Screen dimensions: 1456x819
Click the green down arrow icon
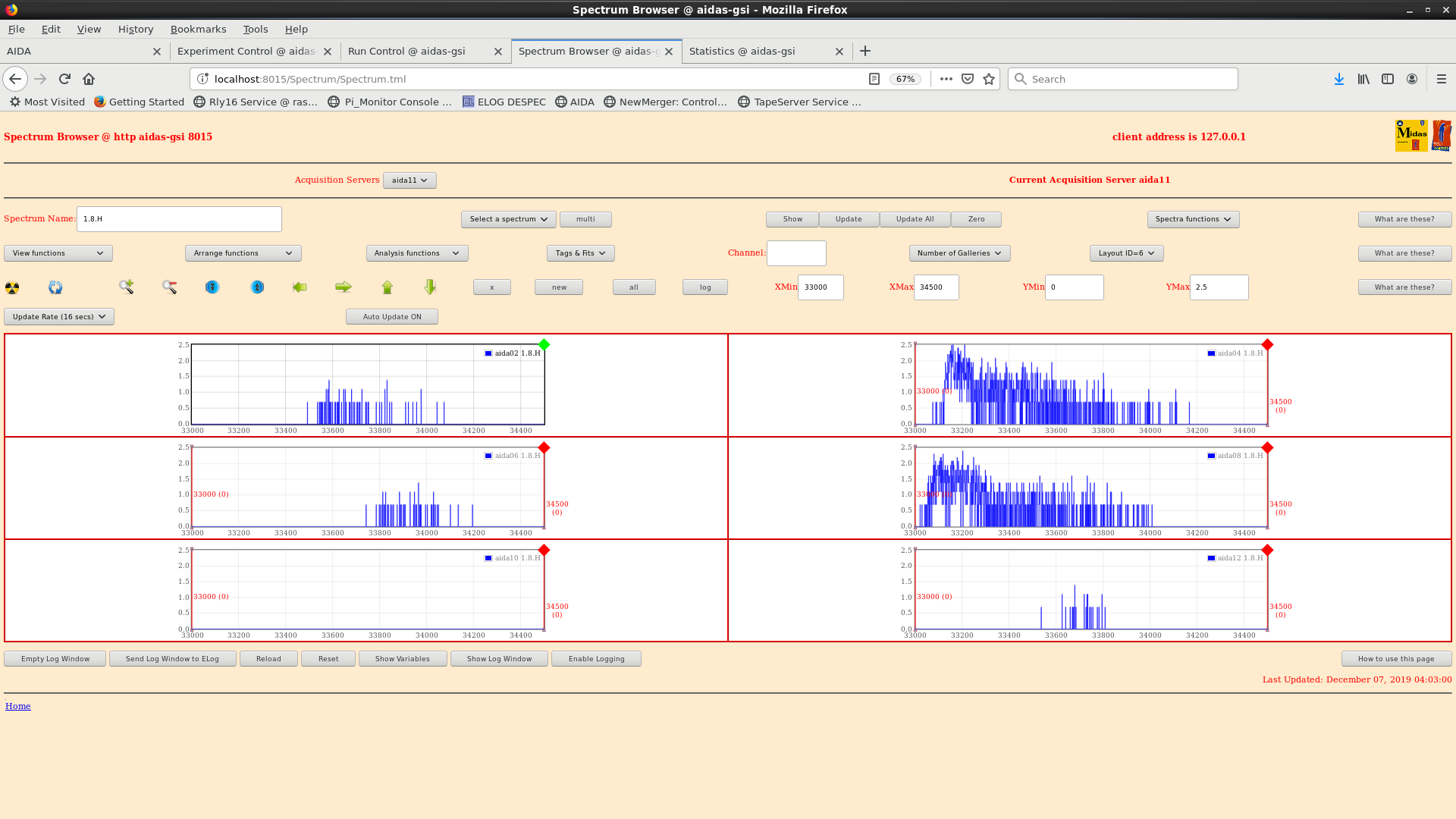(430, 287)
